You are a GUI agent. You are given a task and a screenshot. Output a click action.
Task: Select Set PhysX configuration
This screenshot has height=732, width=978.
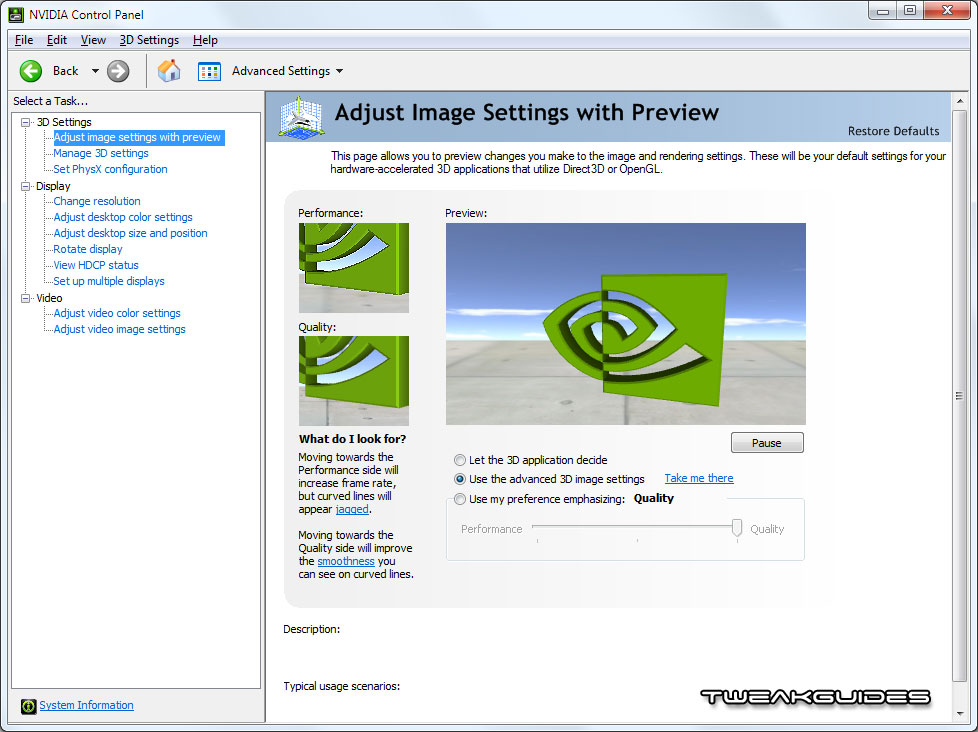(110, 169)
